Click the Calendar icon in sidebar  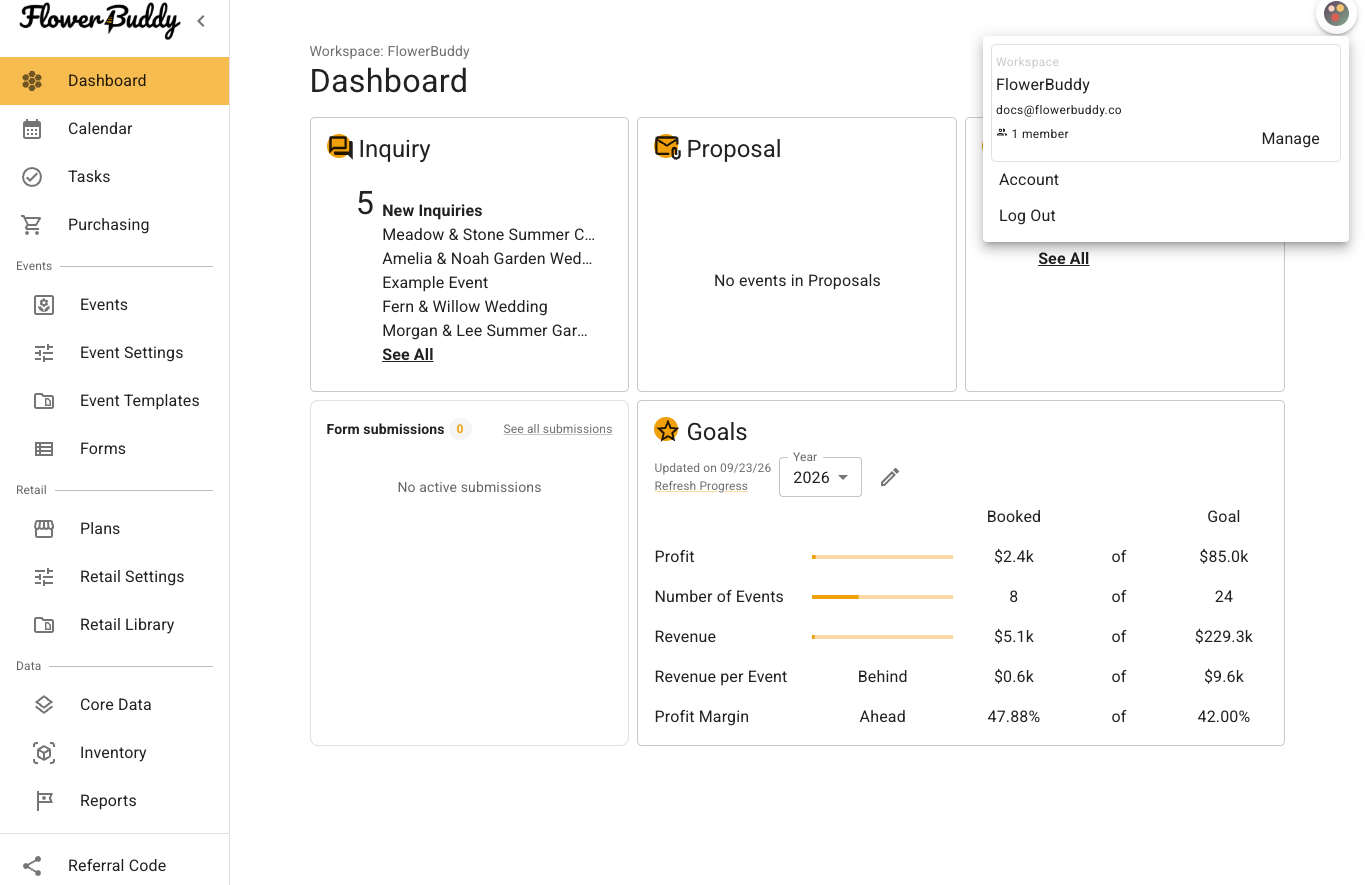(32, 129)
